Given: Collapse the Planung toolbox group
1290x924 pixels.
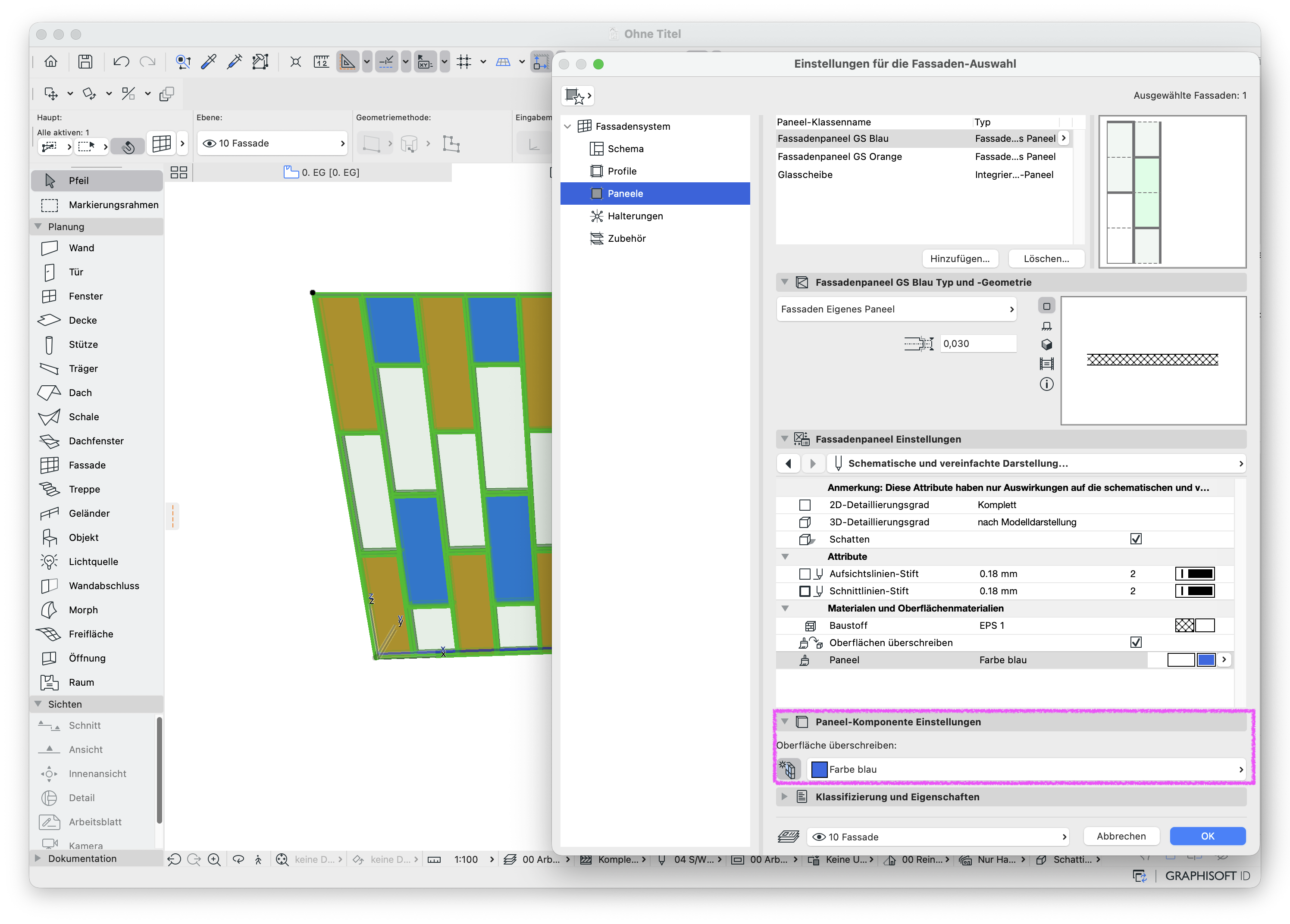Looking at the screenshot, I should (x=38, y=226).
